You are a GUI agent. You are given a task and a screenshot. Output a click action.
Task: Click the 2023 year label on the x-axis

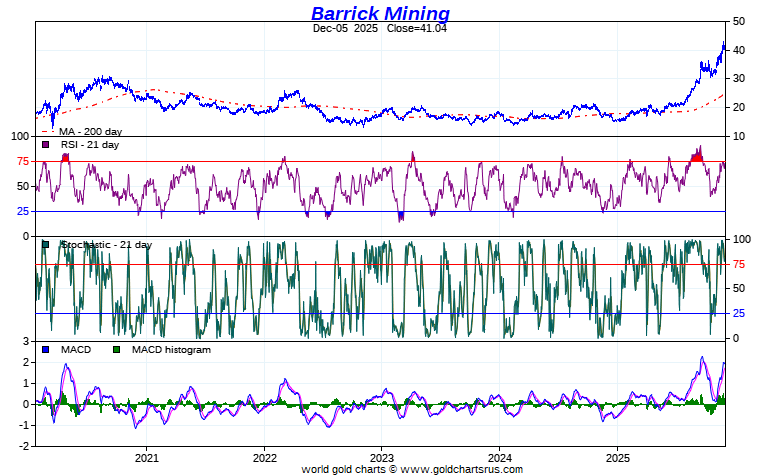tap(382, 457)
